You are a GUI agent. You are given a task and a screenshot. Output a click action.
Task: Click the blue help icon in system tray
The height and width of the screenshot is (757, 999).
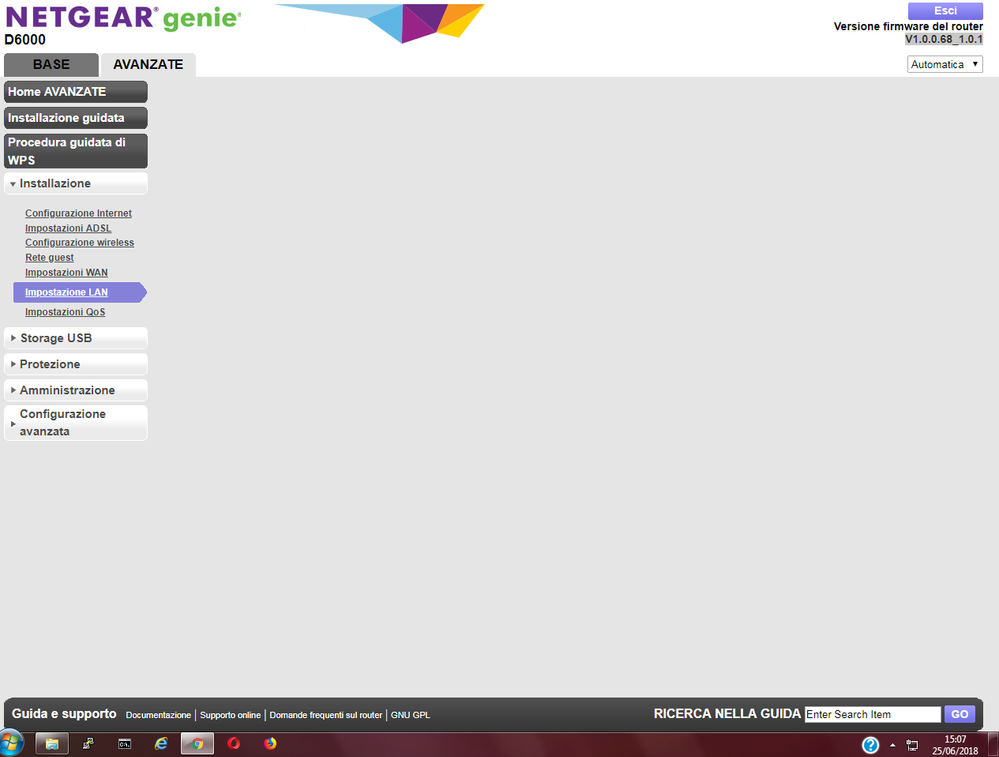coord(870,745)
